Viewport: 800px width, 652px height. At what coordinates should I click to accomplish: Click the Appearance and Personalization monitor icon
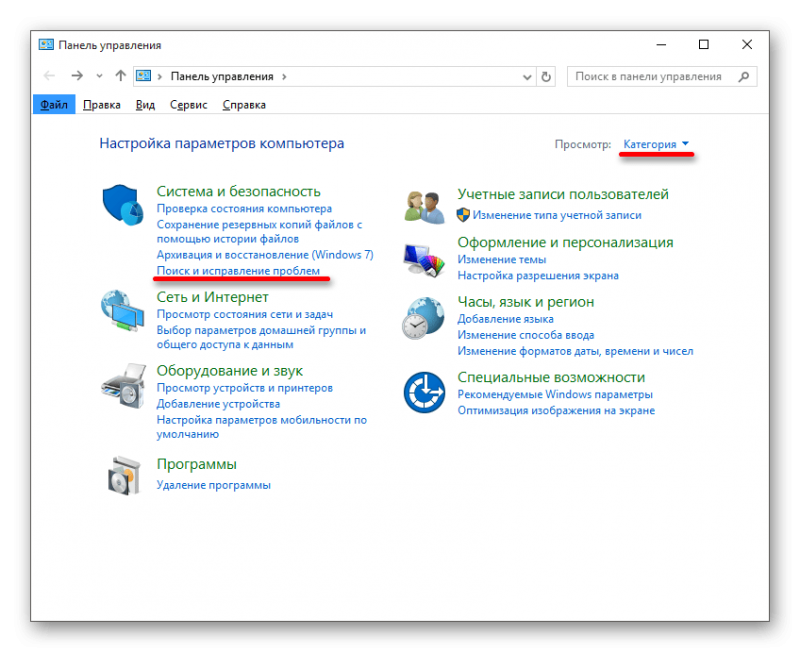(424, 260)
